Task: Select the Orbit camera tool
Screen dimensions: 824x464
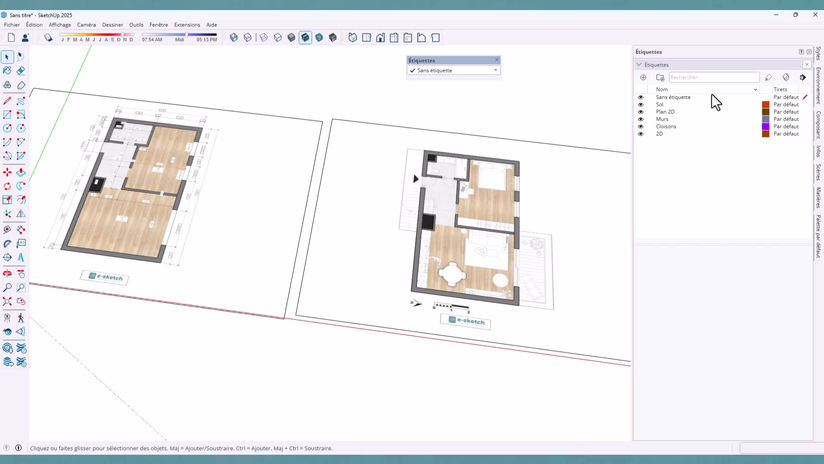Action: [x=7, y=274]
